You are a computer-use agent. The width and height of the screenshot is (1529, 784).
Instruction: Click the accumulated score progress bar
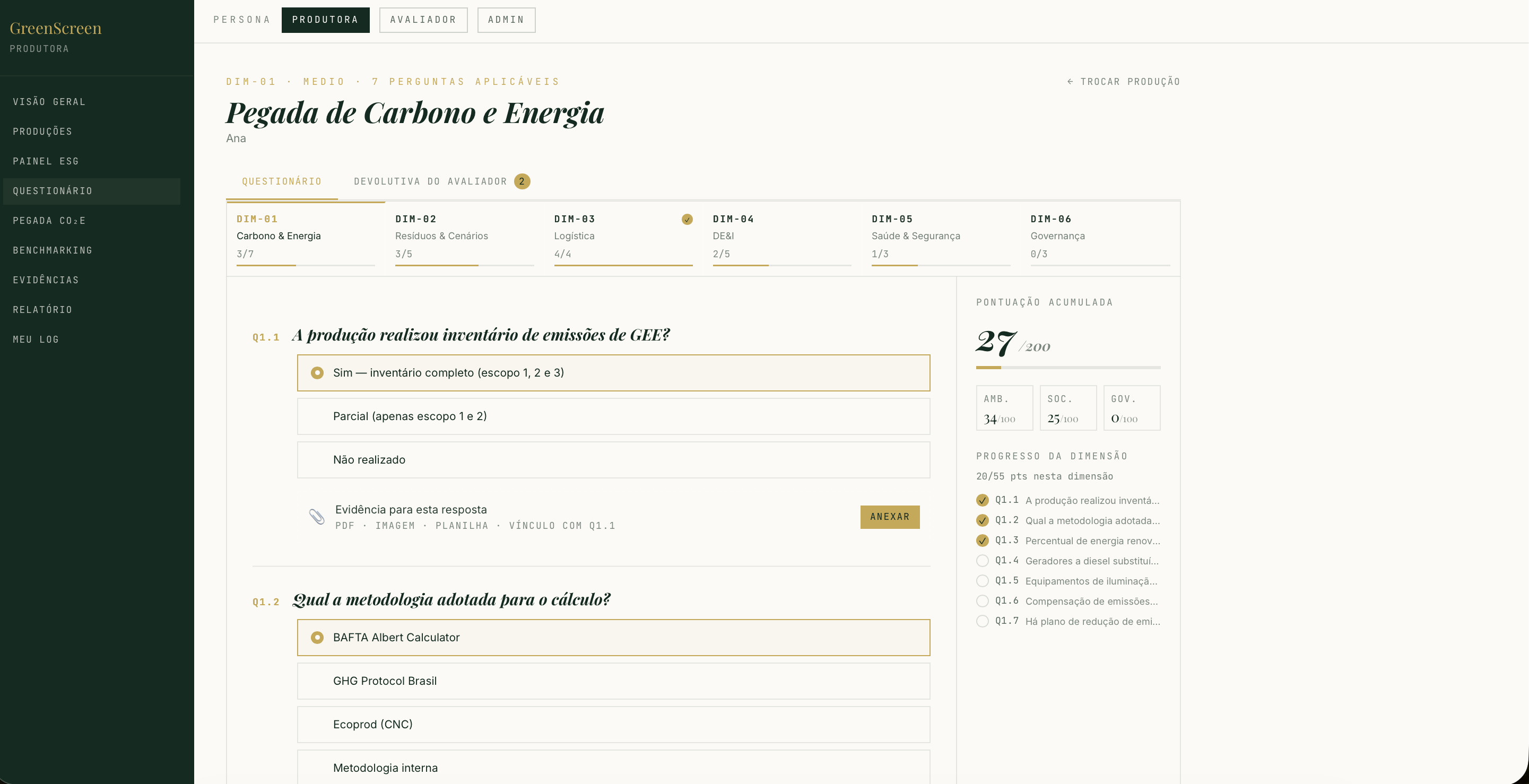point(1068,368)
